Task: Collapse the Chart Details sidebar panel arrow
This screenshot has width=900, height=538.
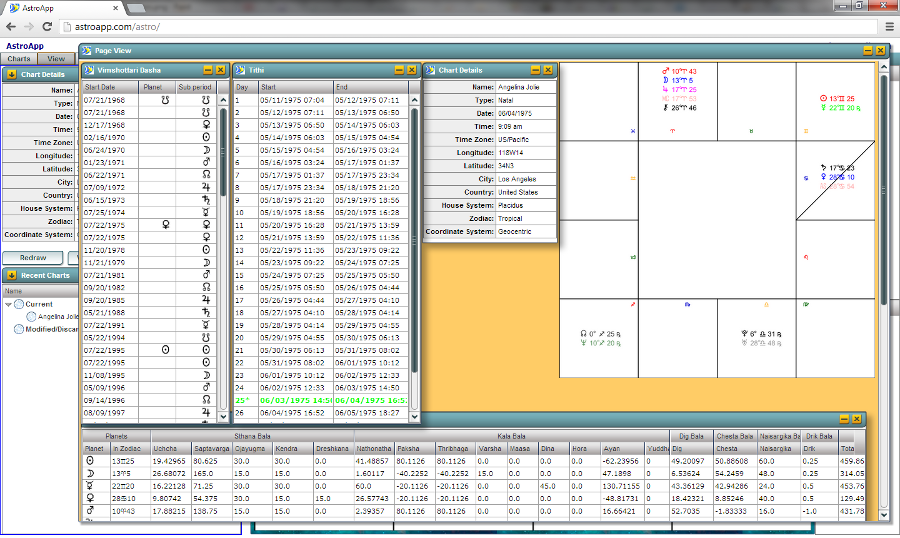Action: point(11,74)
